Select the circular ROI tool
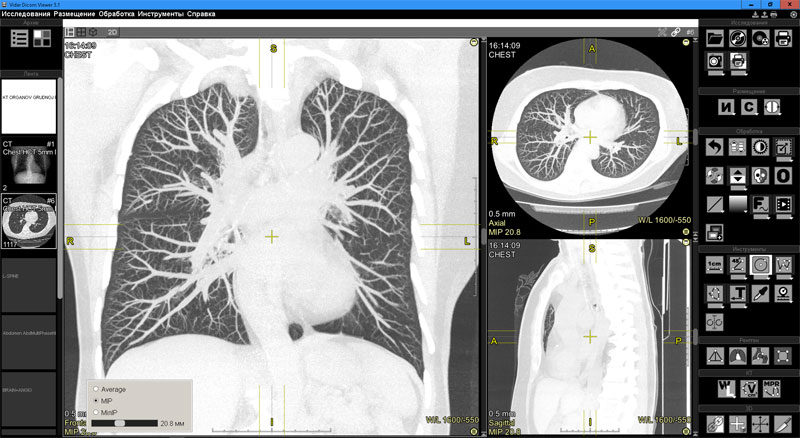Image resolution: width=800 pixels, height=438 pixels. (x=760, y=265)
